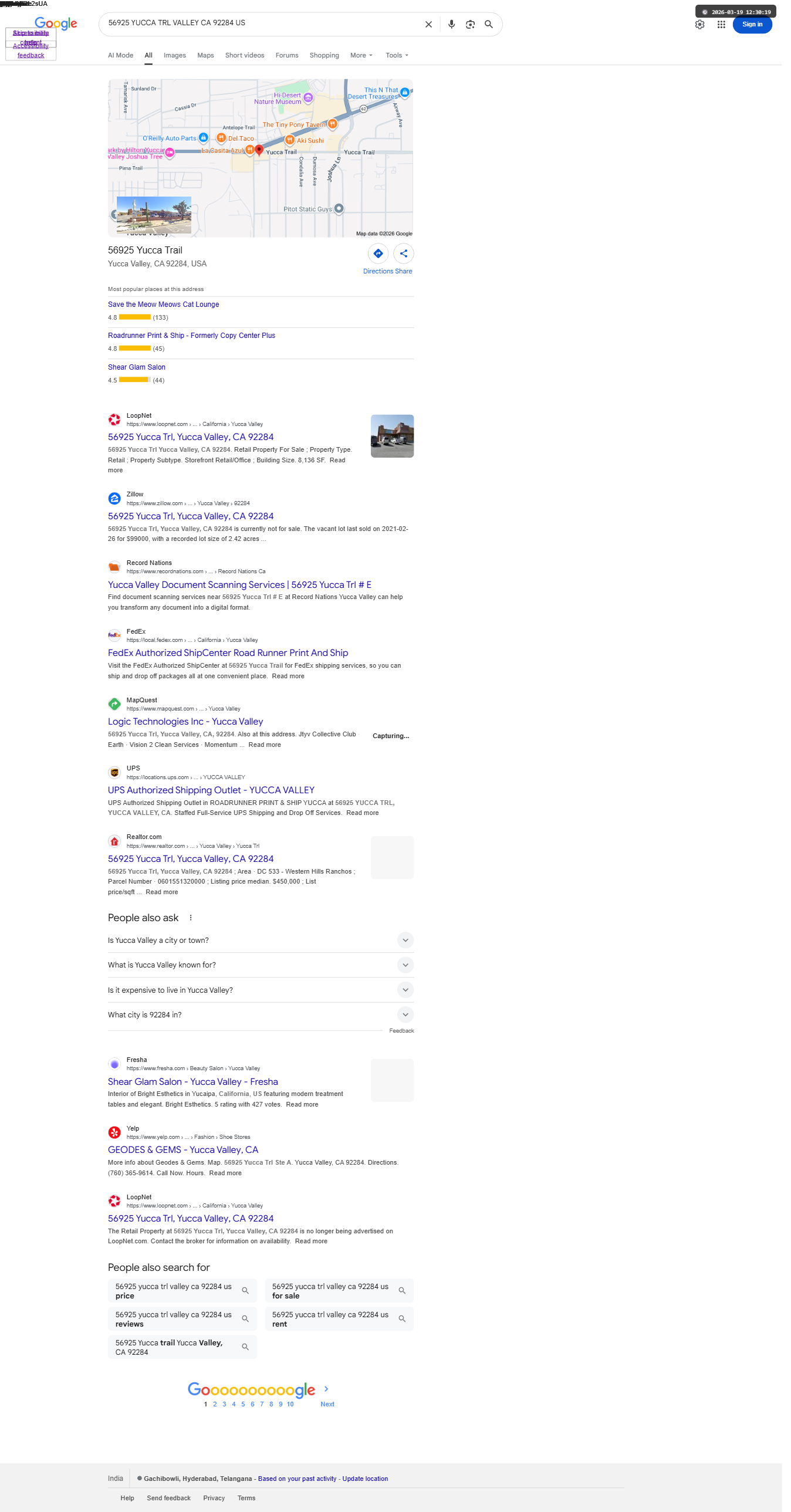791x1512 pixels.
Task: Start voice search with microphone icon
Action: (451, 24)
